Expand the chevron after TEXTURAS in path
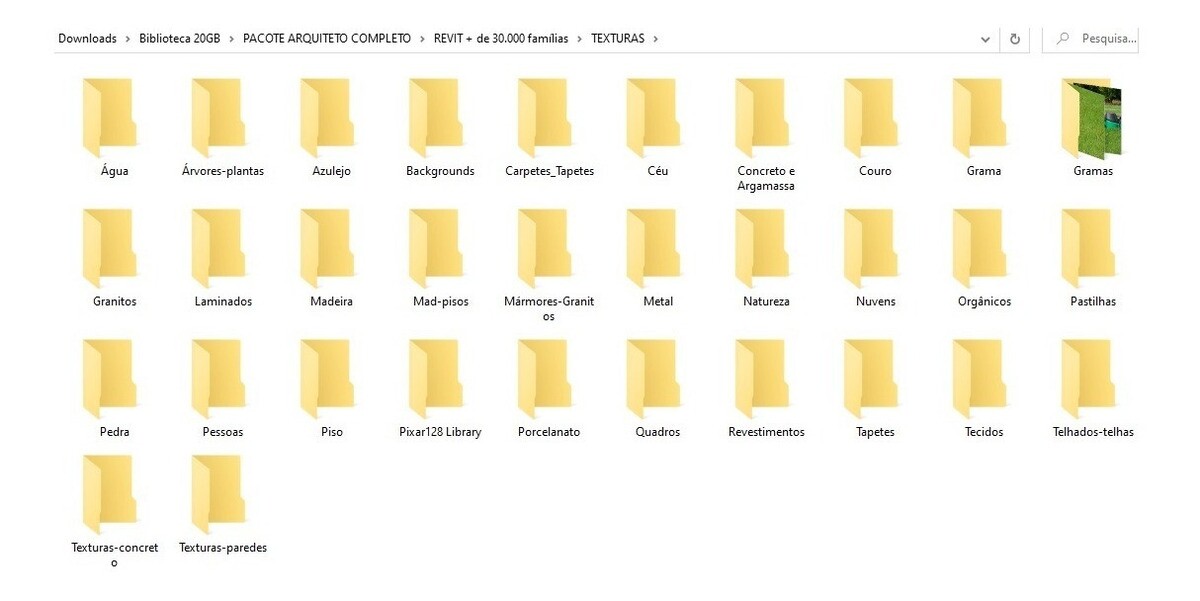 coord(655,39)
